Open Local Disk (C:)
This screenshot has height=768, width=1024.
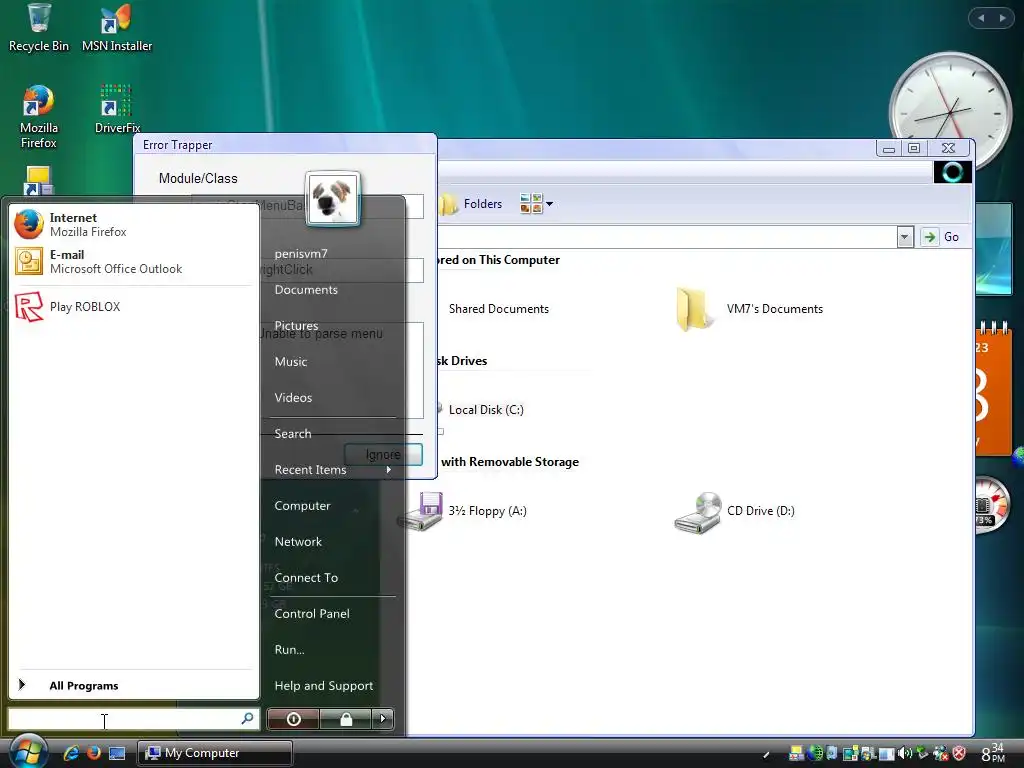(x=486, y=409)
